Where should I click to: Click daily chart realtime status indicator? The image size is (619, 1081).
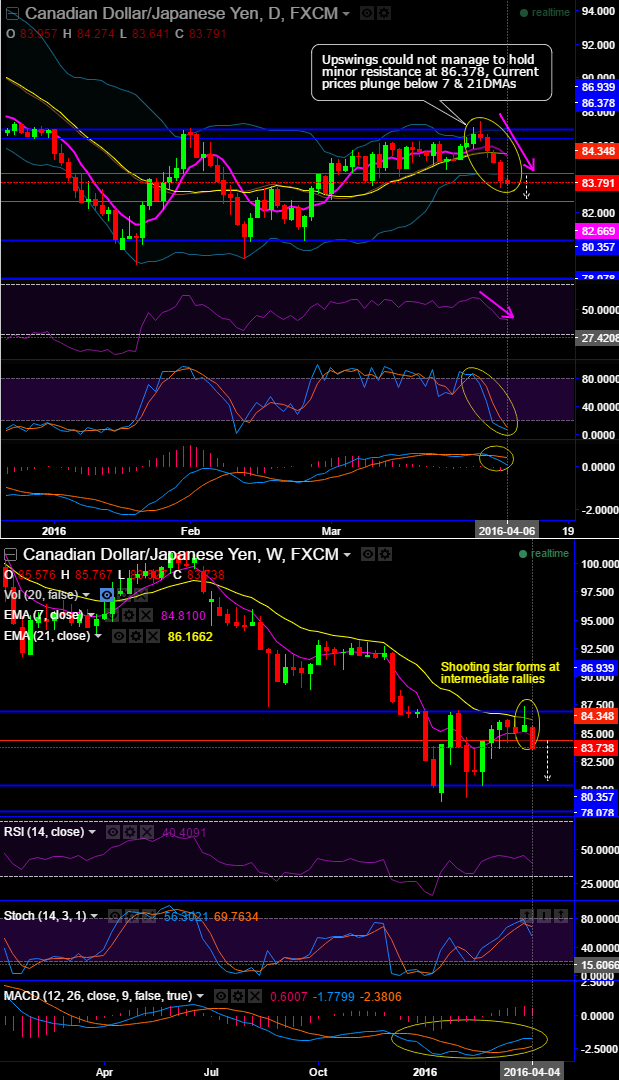(x=544, y=12)
